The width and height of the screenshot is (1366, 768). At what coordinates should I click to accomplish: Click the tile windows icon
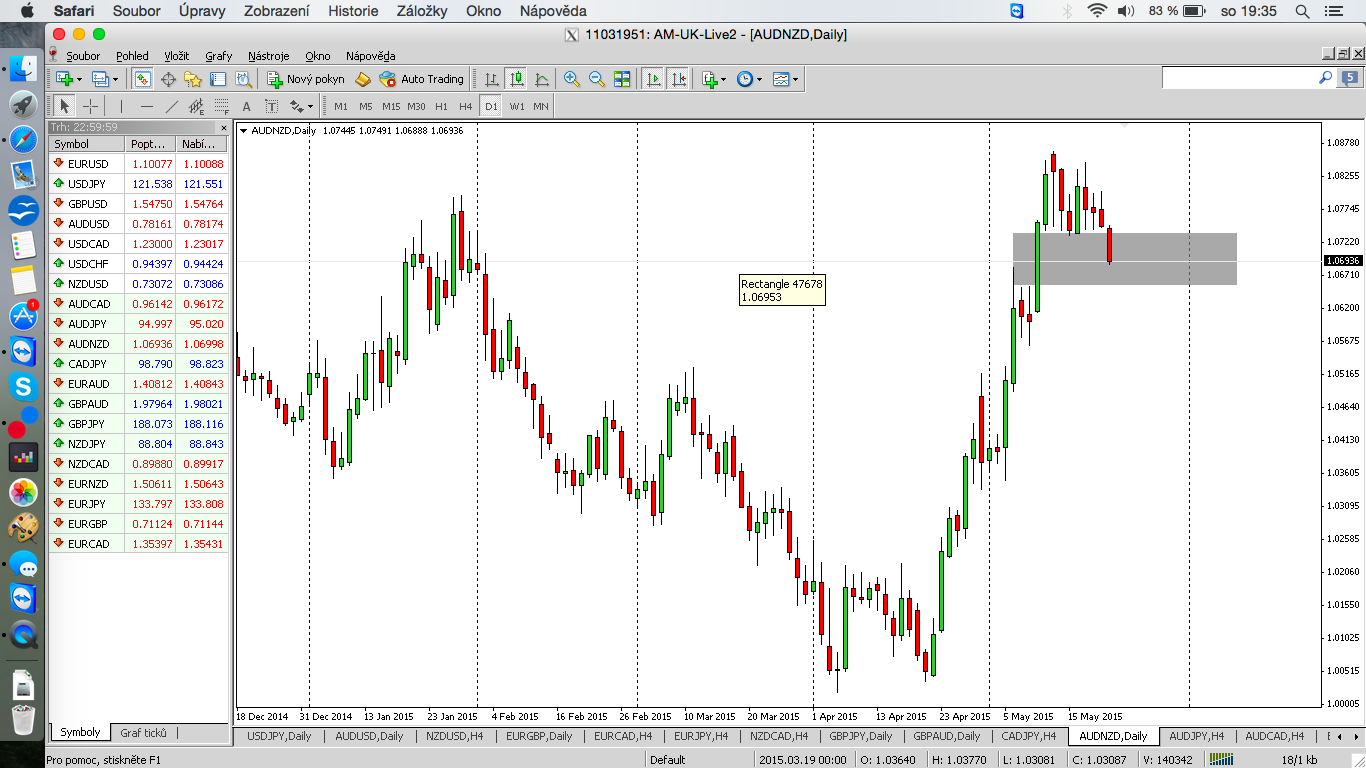tap(622, 79)
